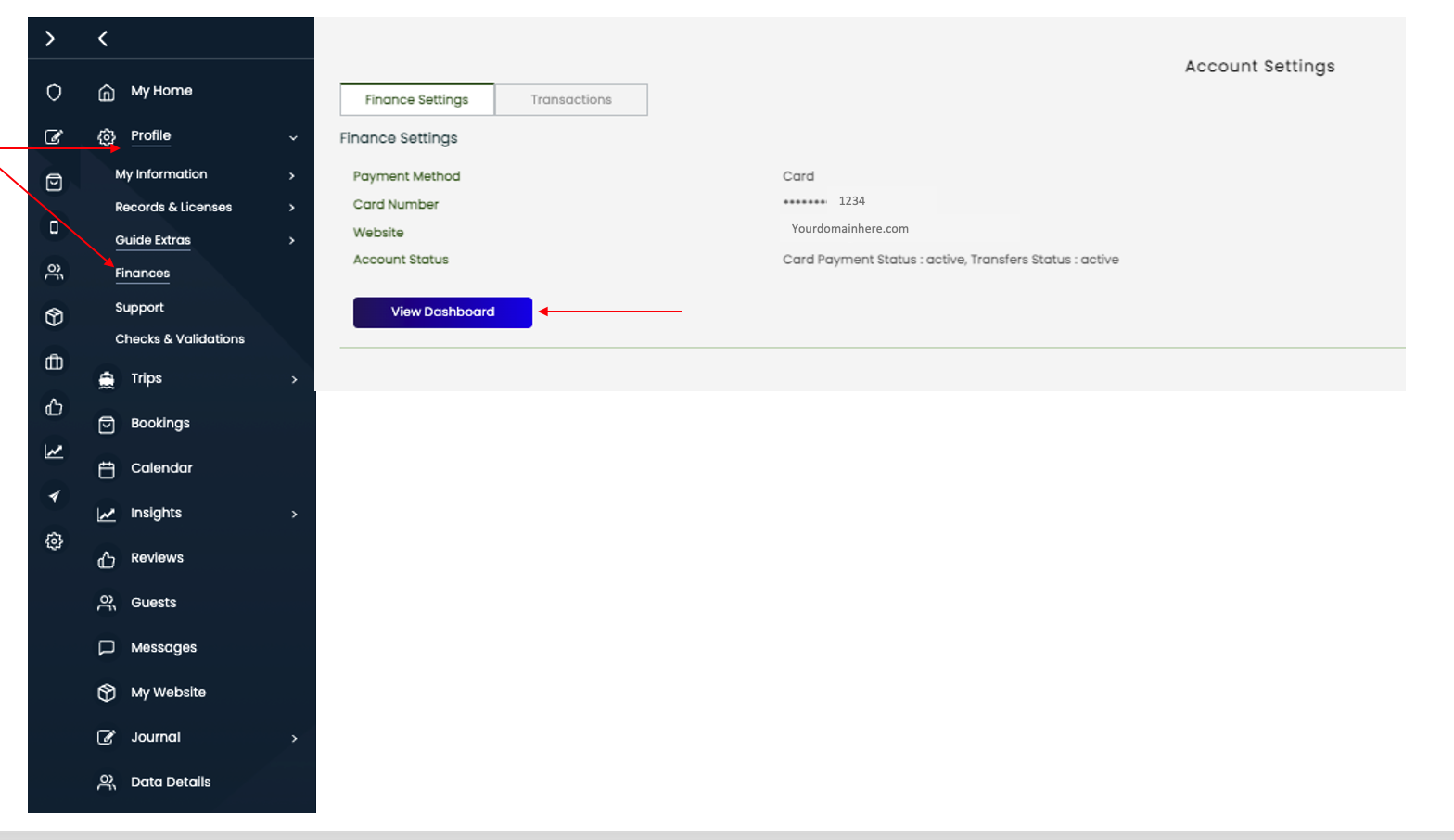The width and height of the screenshot is (1454, 840).
Task: Click the speech bubble Messages icon
Action: pos(107,648)
